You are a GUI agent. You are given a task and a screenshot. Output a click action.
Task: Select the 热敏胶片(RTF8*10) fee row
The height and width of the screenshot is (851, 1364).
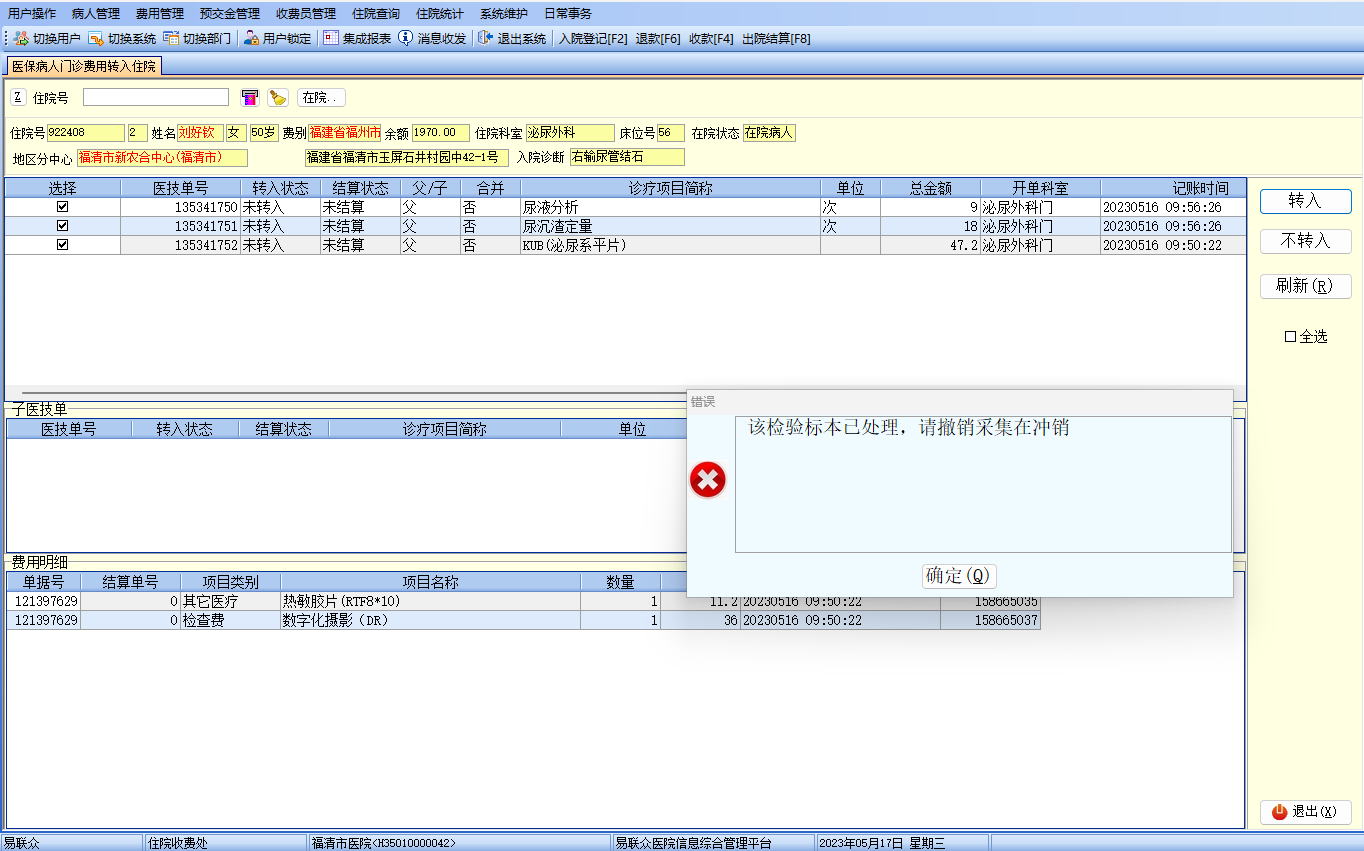click(x=523, y=601)
